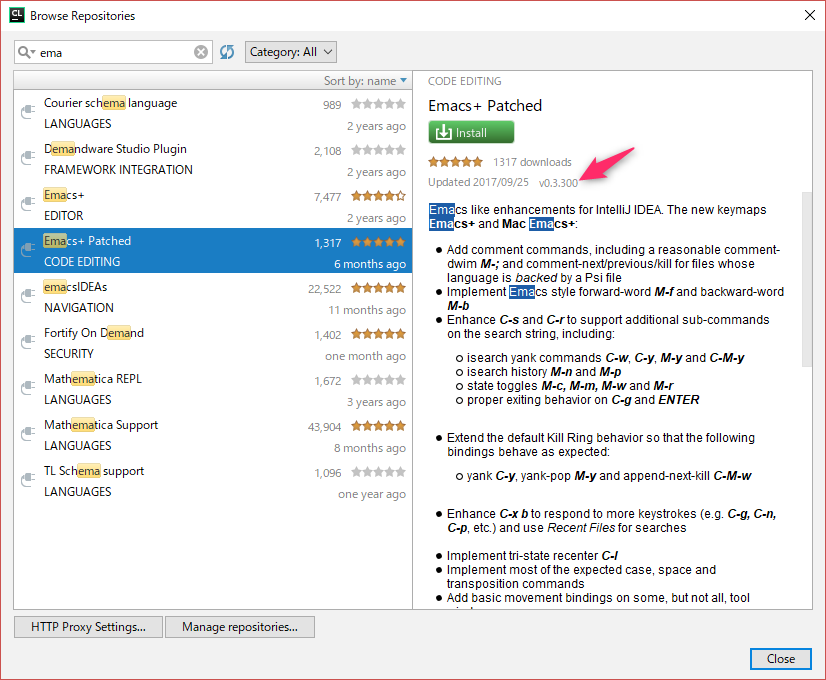Screen dimensions: 826x680
Task: Open HTTP Proxy Settings
Action: pos(88,627)
